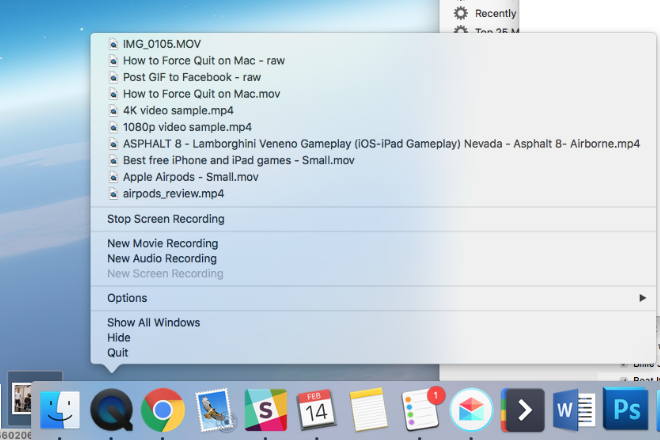This screenshot has height=440, width=660.
Task: Open 'Apple Airpods - Small.mov'
Action: point(373,177)
